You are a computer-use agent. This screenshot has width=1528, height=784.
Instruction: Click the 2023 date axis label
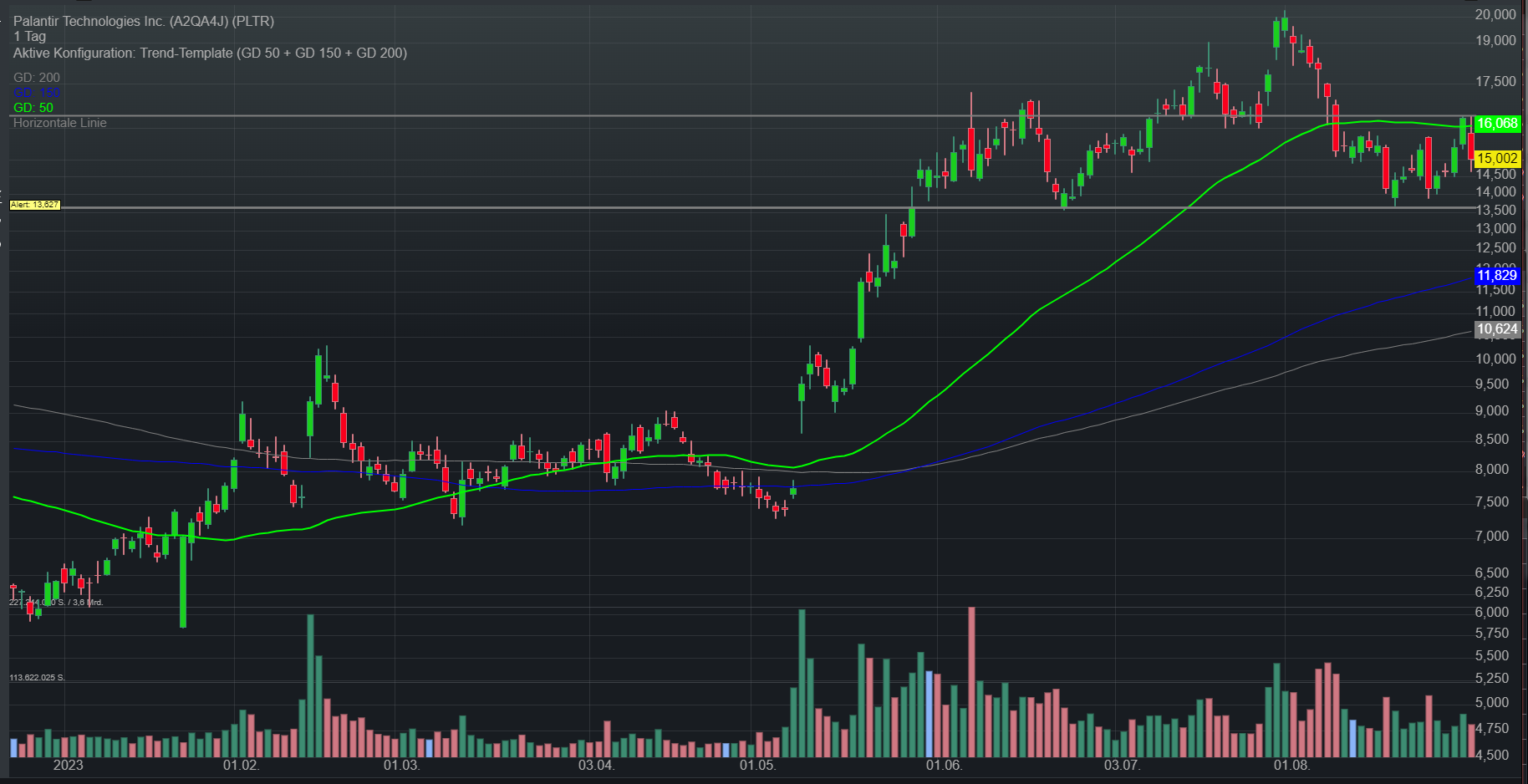pyautogui.click(x=69, y=765)
